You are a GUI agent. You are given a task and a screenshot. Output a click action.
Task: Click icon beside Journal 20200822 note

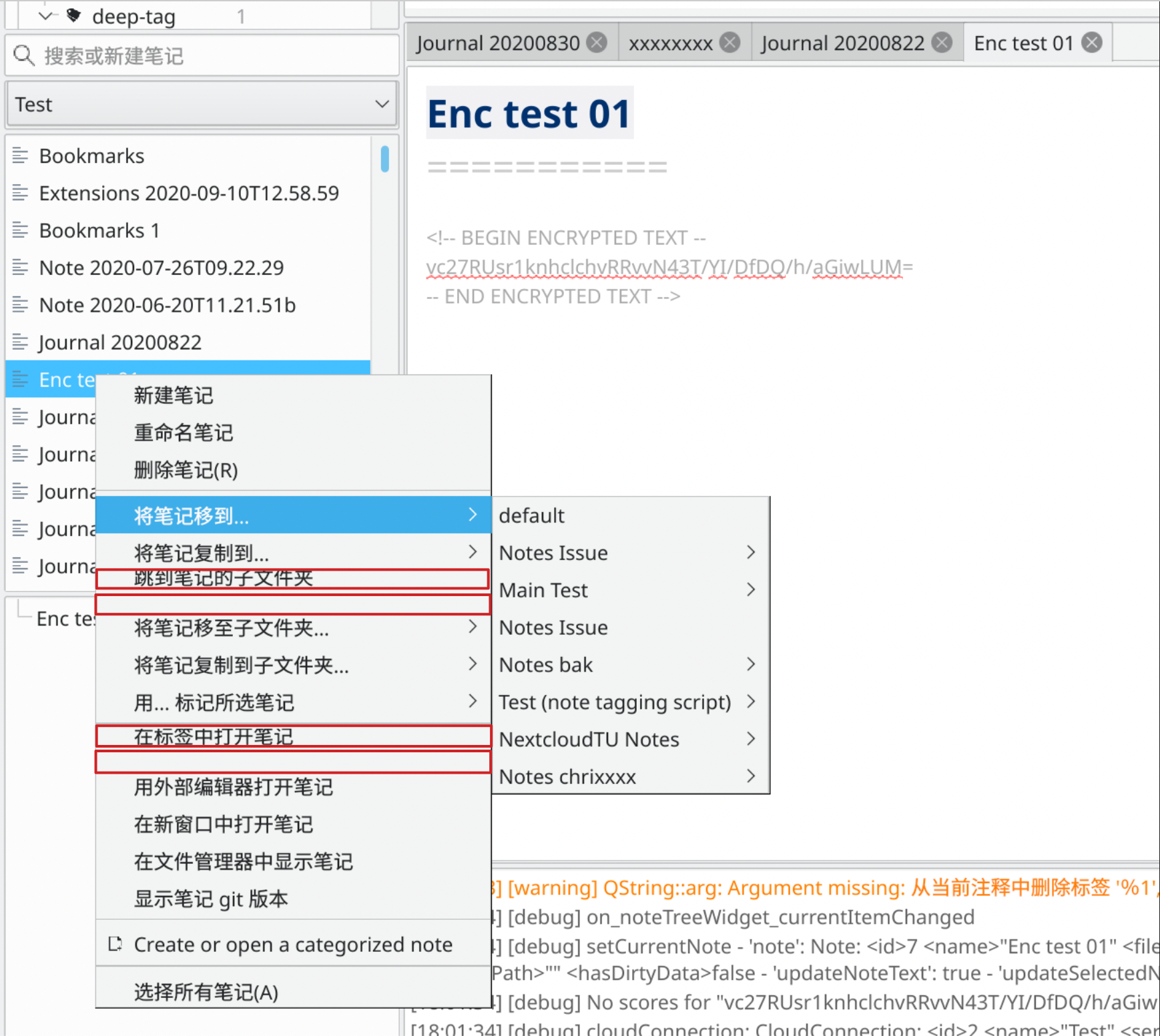coord(21,342)
